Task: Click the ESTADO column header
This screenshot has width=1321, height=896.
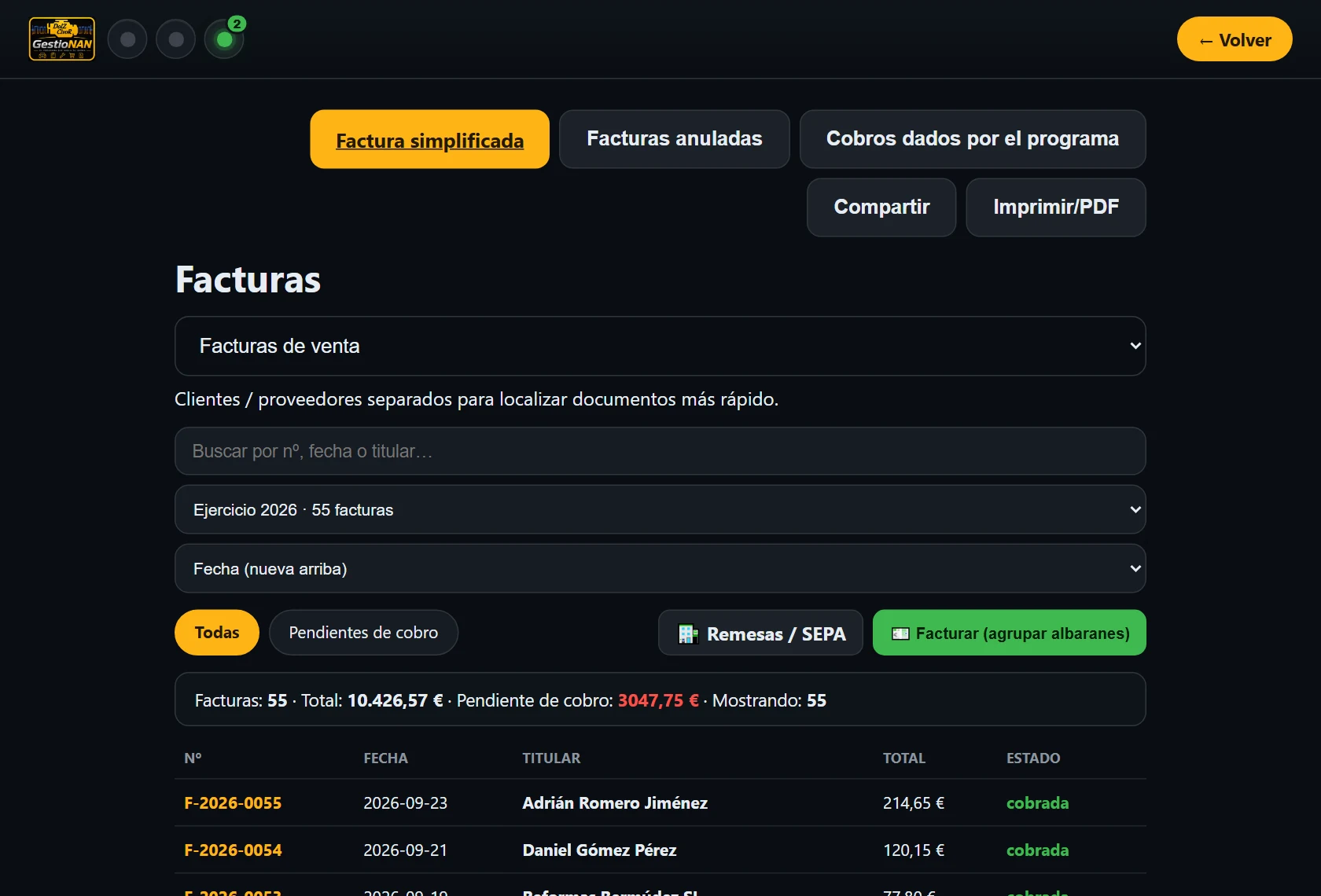Action: 1033,758
